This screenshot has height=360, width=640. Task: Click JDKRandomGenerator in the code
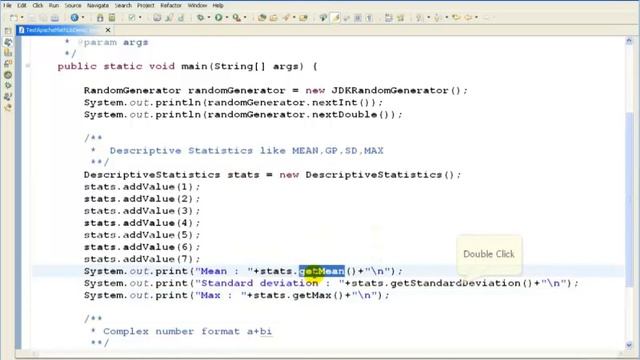click(x=390, y=90)
